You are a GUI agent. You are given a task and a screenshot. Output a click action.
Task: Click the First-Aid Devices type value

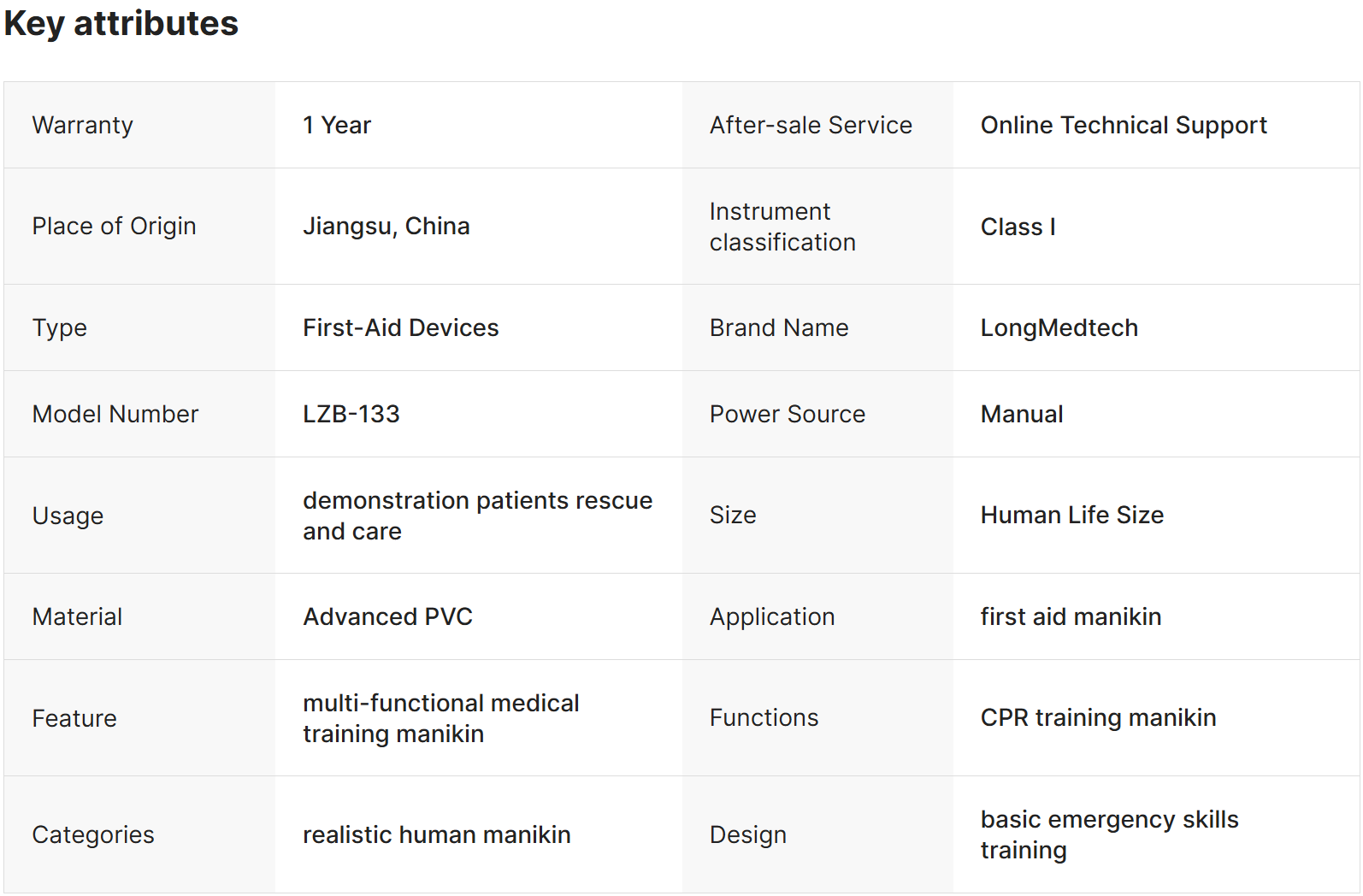(400, 328)
